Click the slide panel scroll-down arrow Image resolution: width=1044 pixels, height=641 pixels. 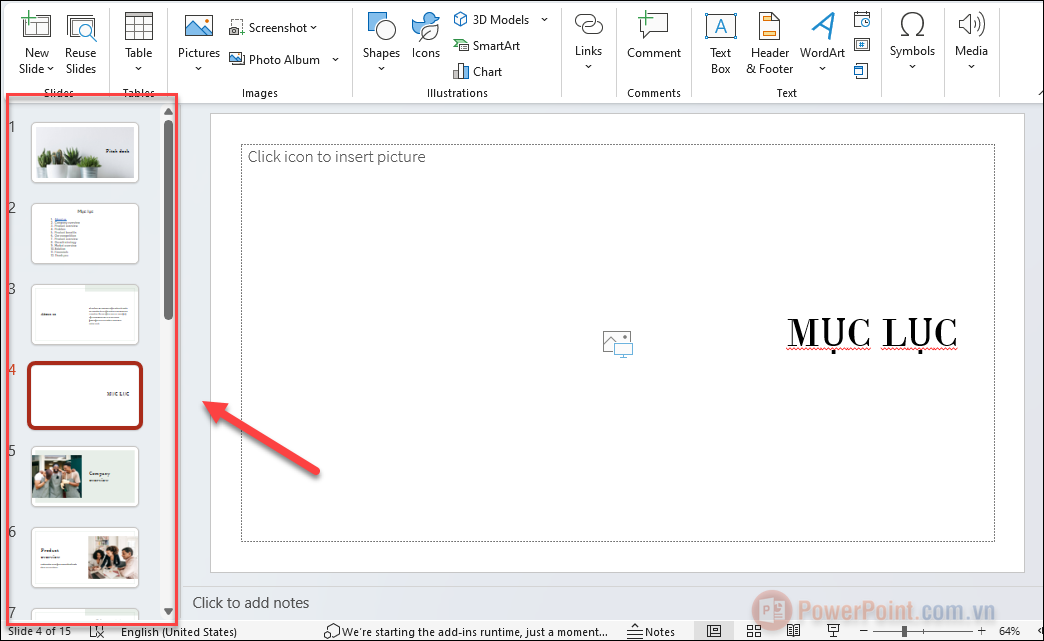coord(168,611)
